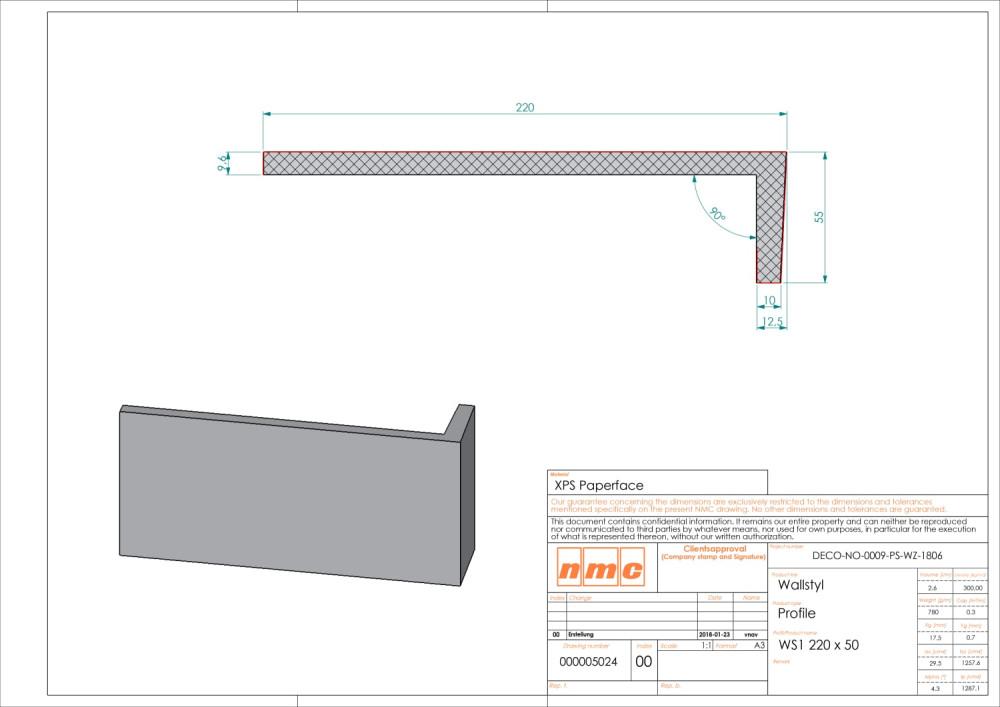Image resolution: width=1000 pixels, height=707 pixels.
Task: Select the 10 width dimension label
Action: 768,301
